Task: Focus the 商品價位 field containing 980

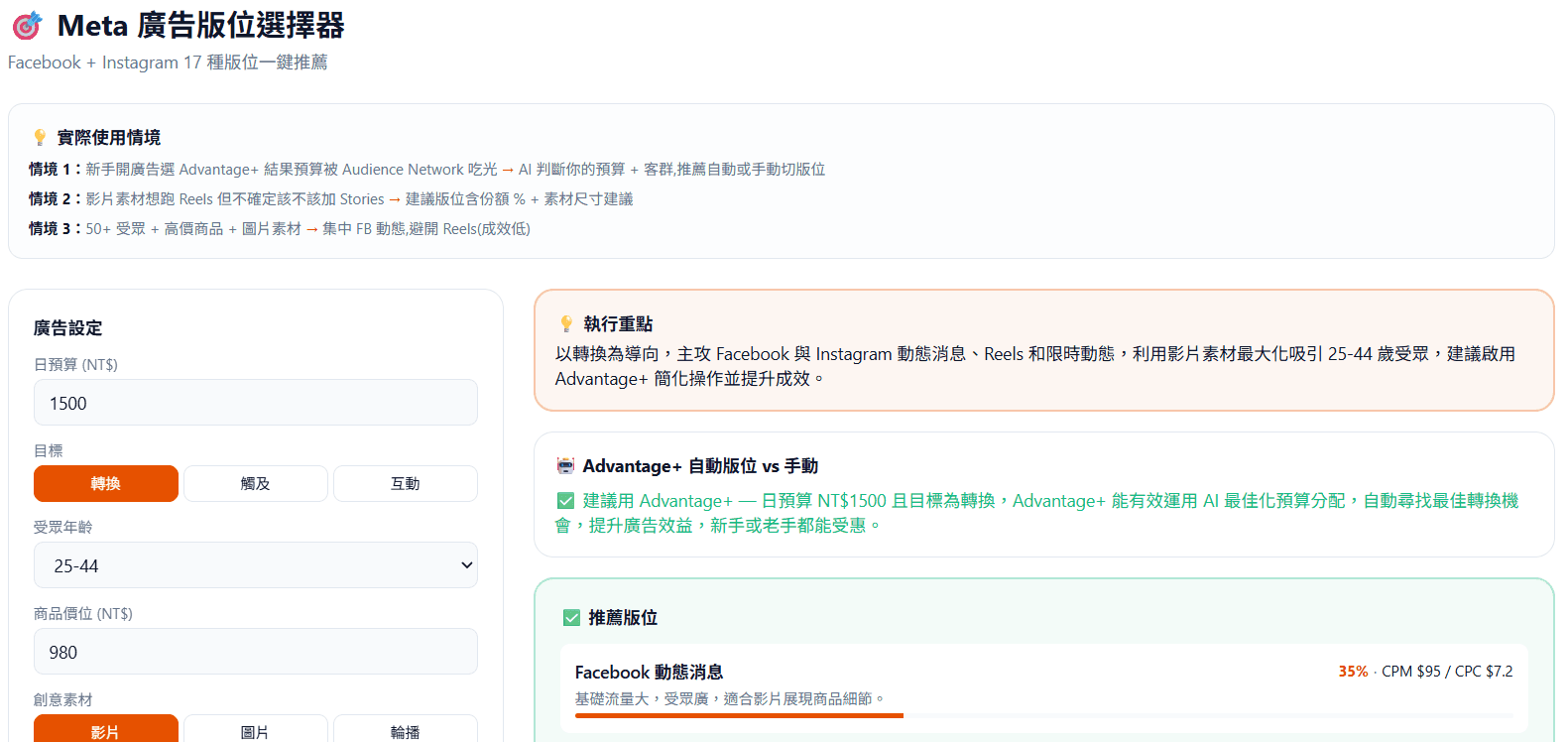Action: 256,652
